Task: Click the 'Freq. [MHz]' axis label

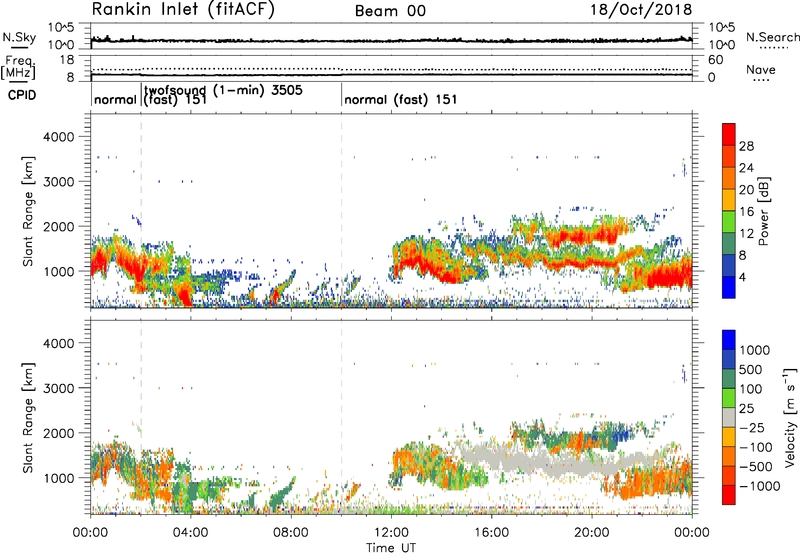Action: 18,67
